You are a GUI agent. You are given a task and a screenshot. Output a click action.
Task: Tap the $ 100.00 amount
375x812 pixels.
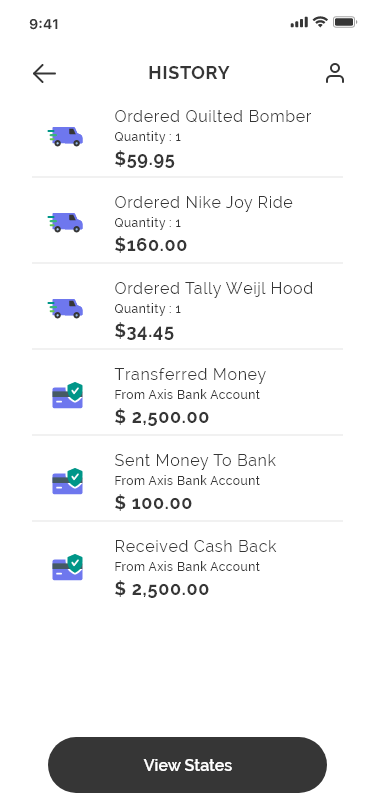point(153,503)
